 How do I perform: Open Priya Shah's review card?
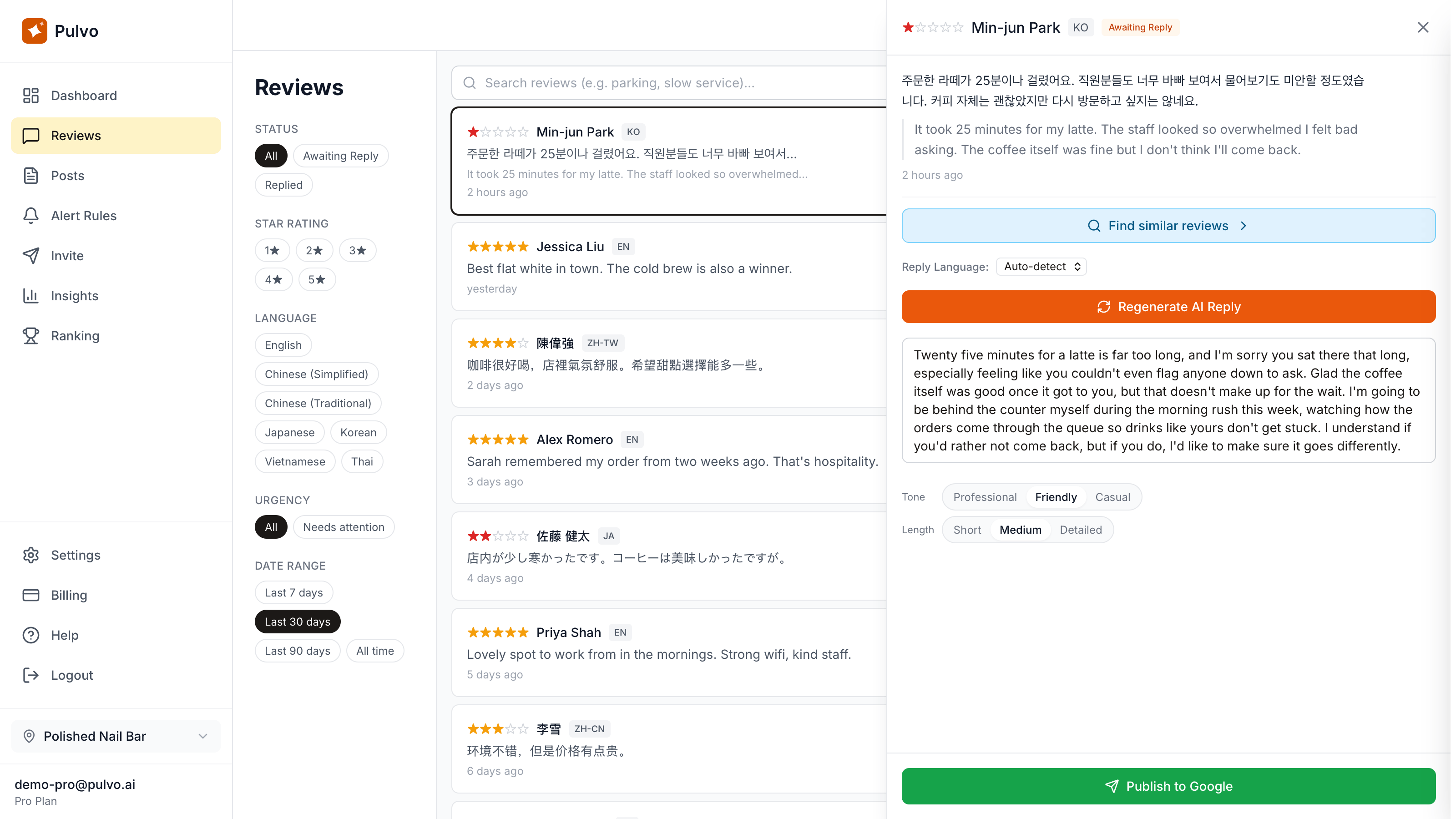click(670, 652)
